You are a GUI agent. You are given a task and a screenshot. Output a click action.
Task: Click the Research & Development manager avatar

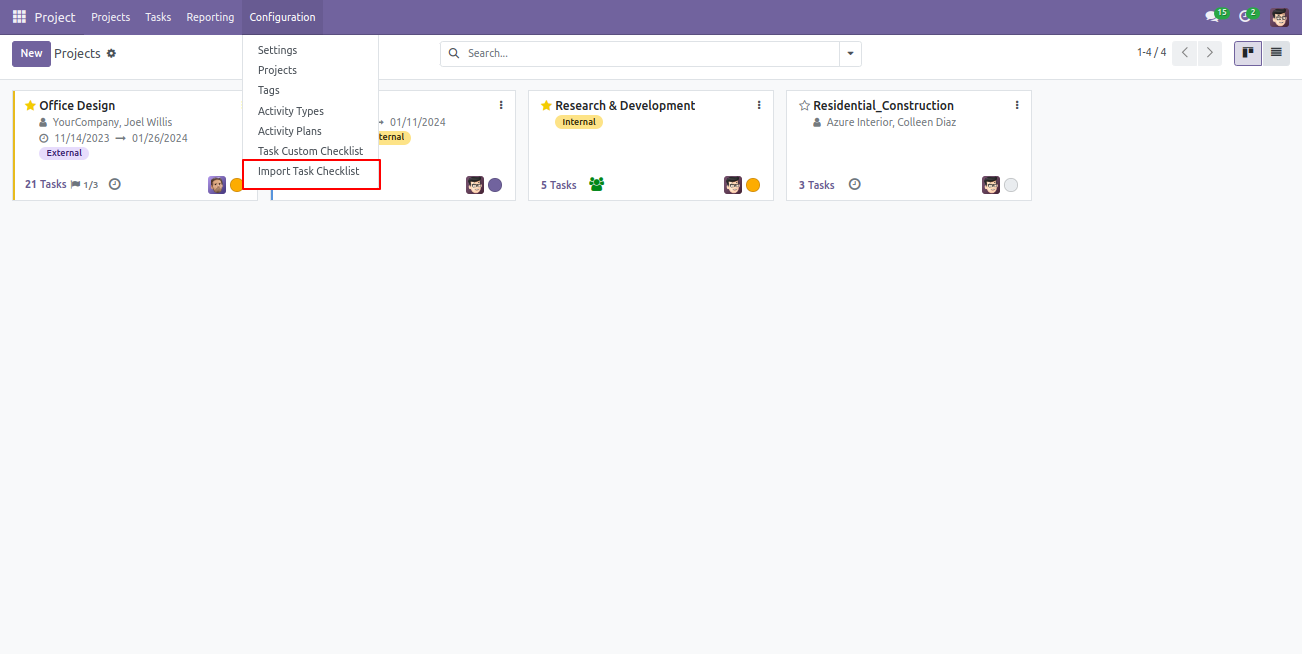[733, 185]
